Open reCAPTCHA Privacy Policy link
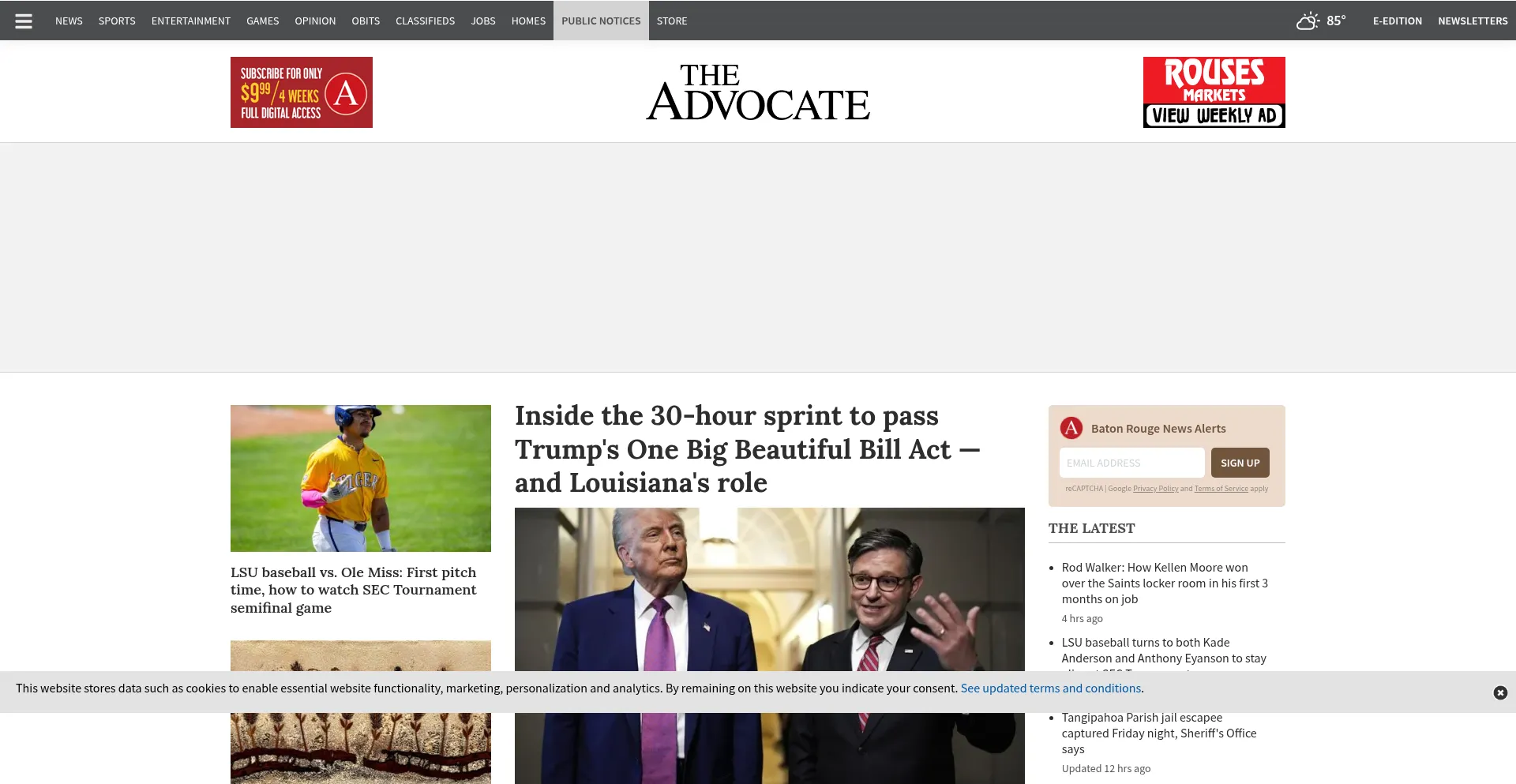The width and height of the screenshot is (1516, 784). click(x=1155, y=489)
